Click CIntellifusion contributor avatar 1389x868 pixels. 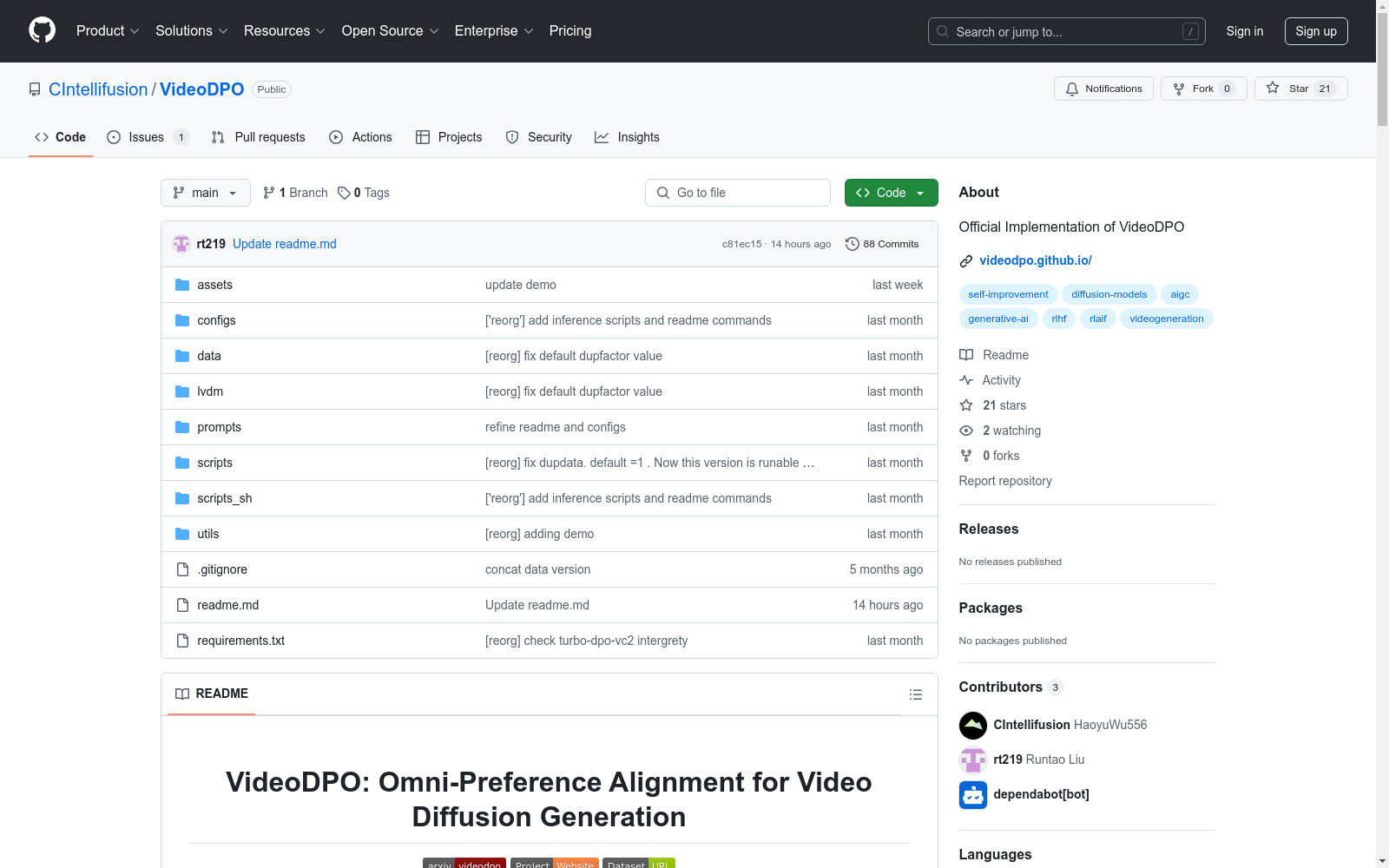pos(973,725)
